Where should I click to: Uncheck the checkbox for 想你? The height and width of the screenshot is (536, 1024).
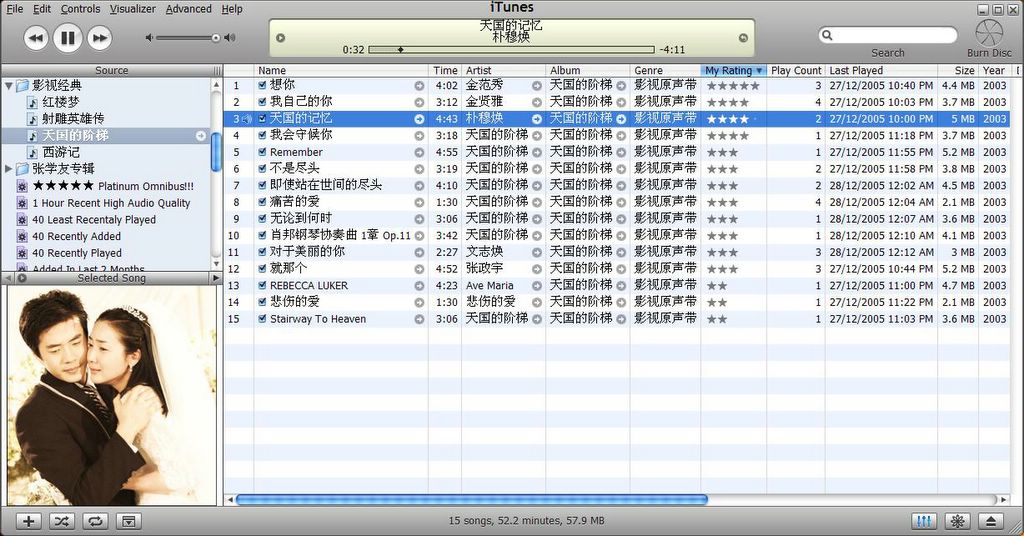(262, 86)
